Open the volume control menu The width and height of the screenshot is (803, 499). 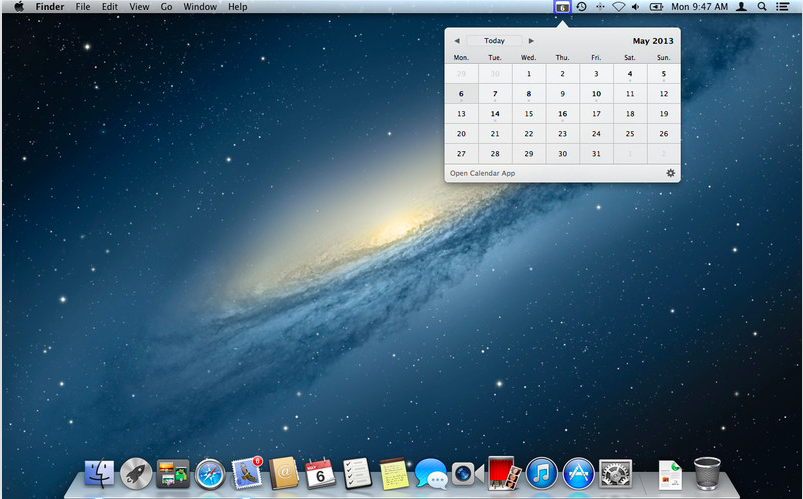point(636,7)
